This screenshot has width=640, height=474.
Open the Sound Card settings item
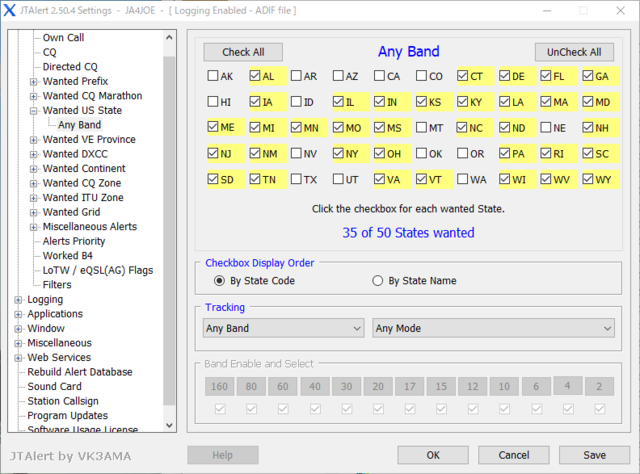pyautogui.click(x=54, y=386)
